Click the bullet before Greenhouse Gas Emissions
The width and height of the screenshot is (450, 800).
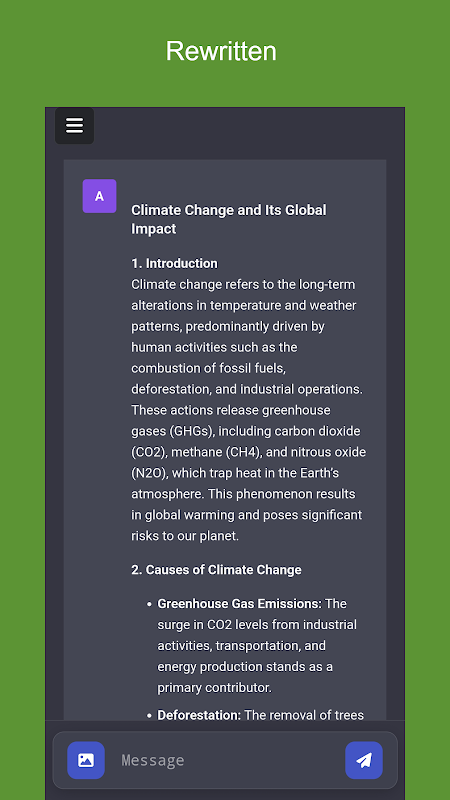tap(149, 604)
